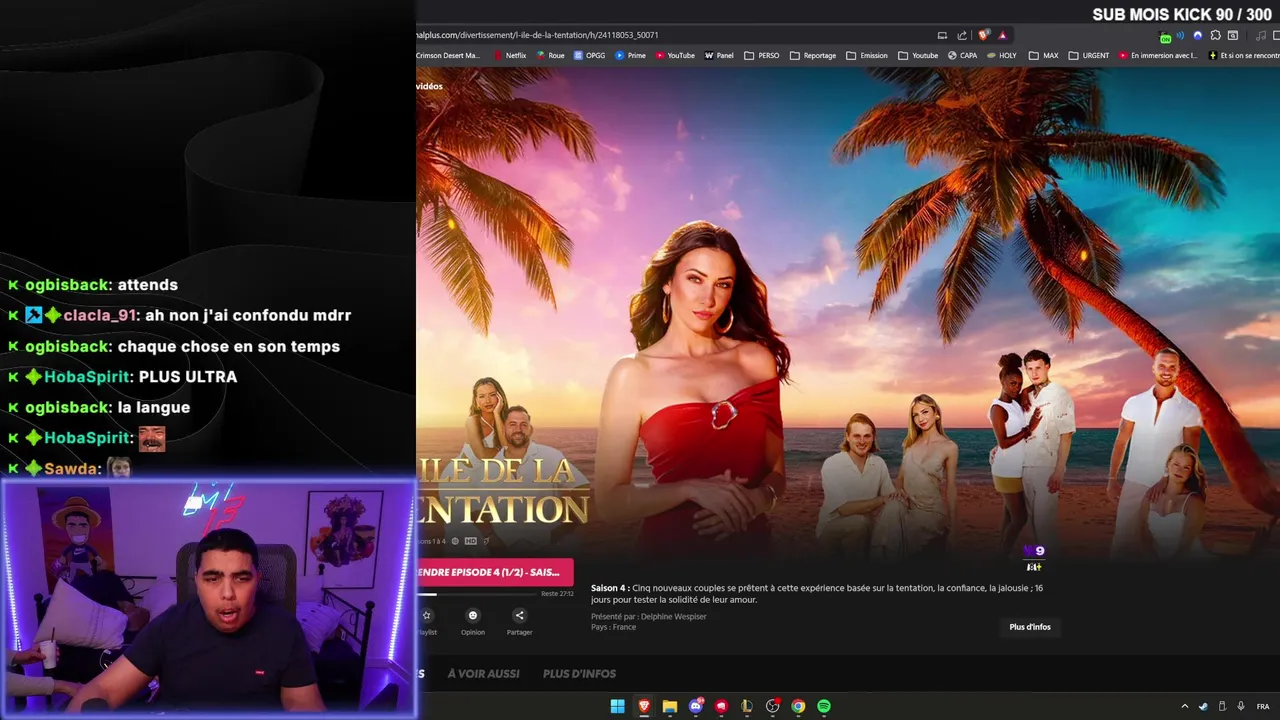
Task: Open the Netflix bookmark
Action: click(x=510, y=56)
